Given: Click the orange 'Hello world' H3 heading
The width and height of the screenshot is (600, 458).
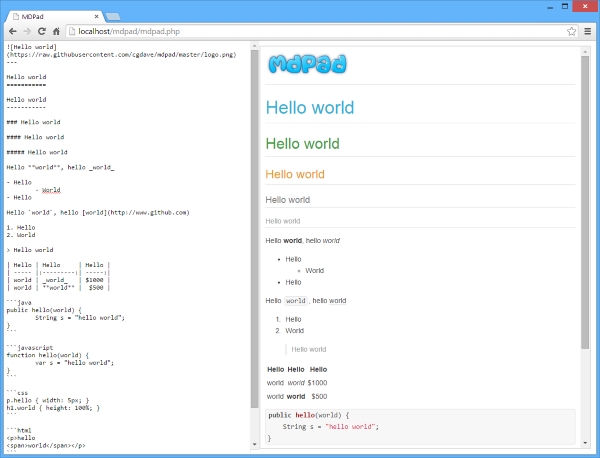Looking at the screenshot, I should click(295, 174).
